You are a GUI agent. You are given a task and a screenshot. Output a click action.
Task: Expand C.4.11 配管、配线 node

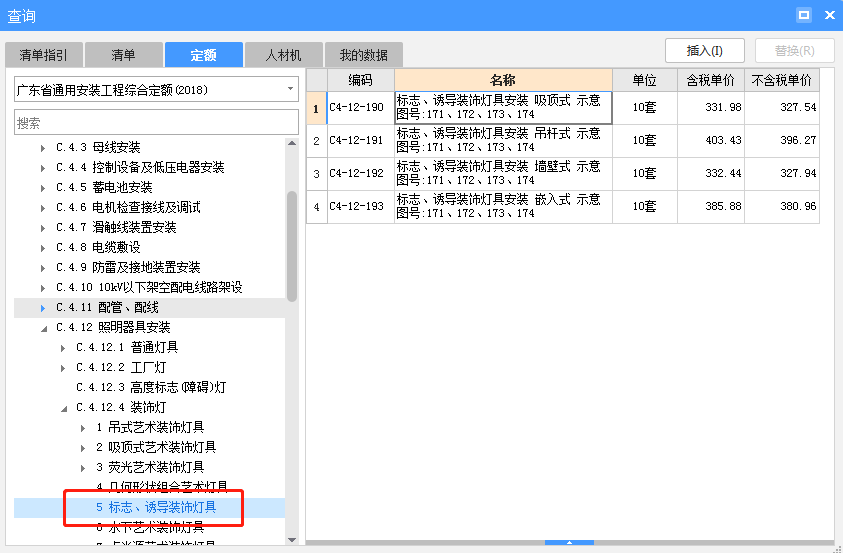[x=43, y=308]
